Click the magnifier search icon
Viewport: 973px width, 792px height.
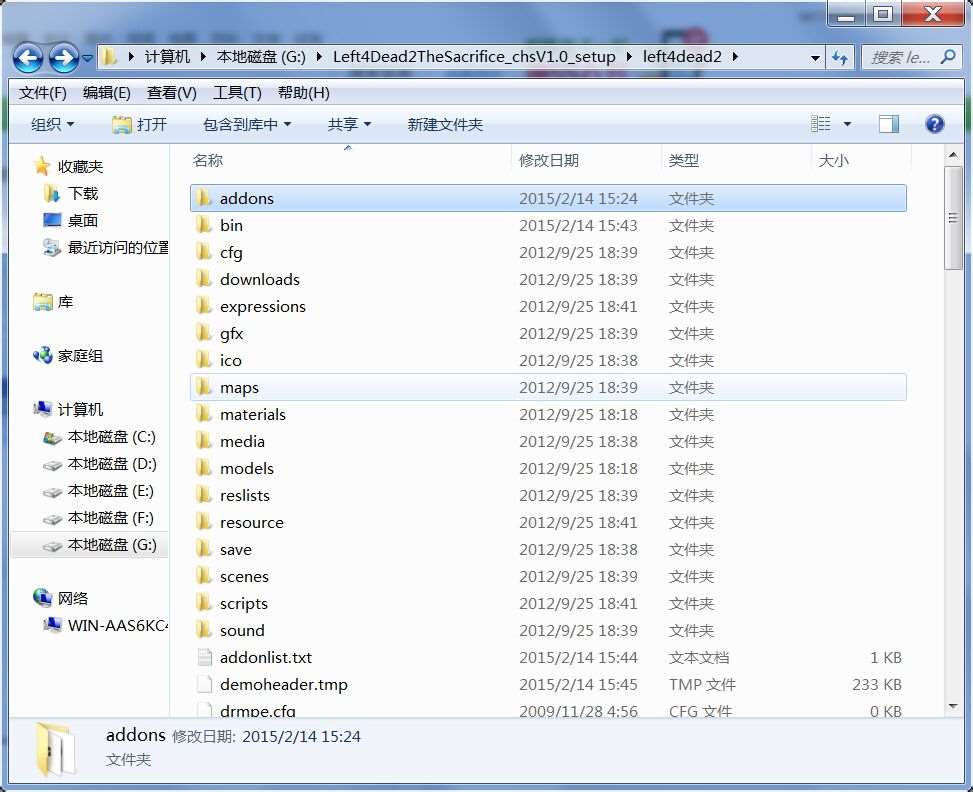948,57
